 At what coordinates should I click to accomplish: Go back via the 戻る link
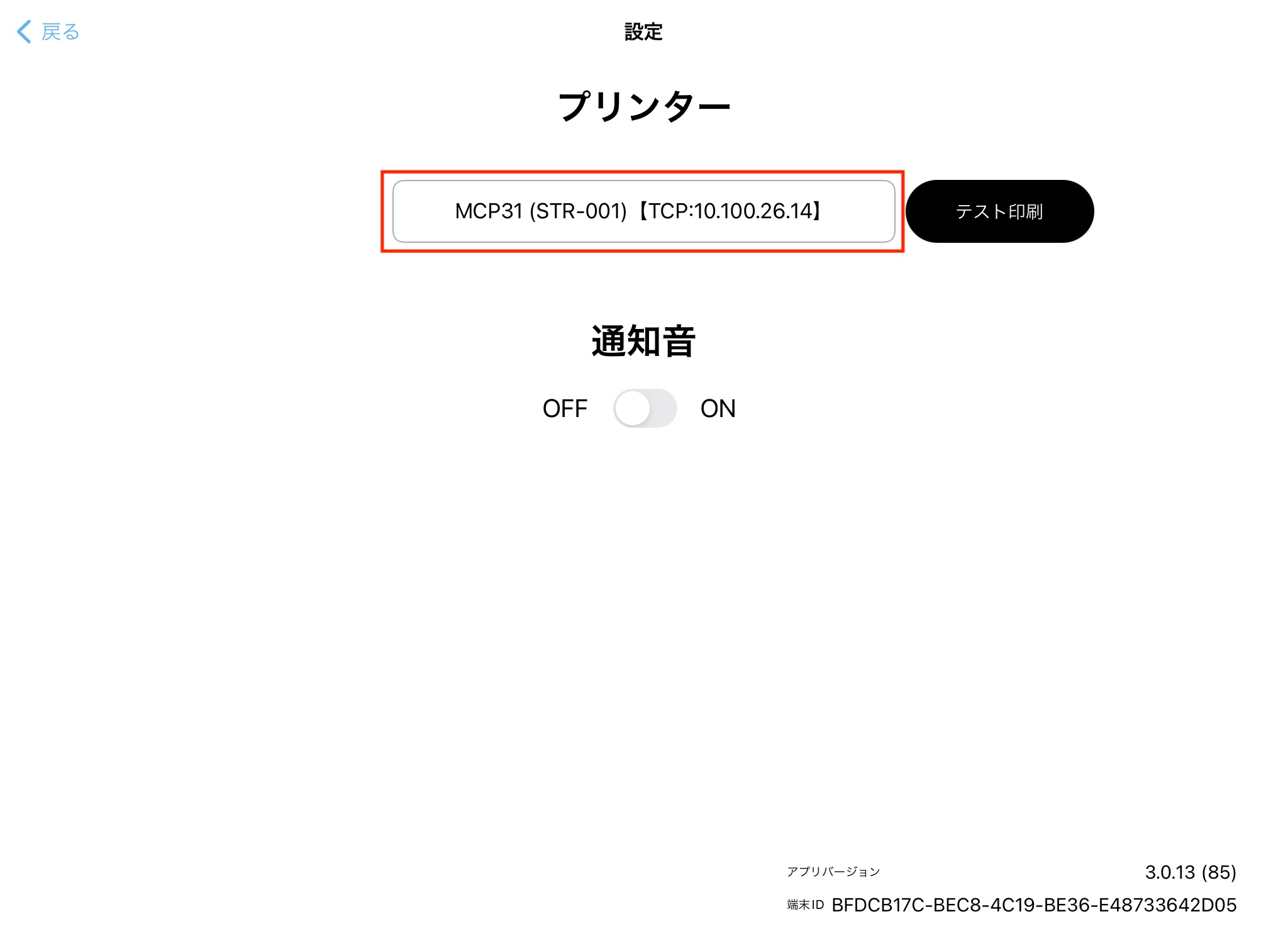point(60,31)
